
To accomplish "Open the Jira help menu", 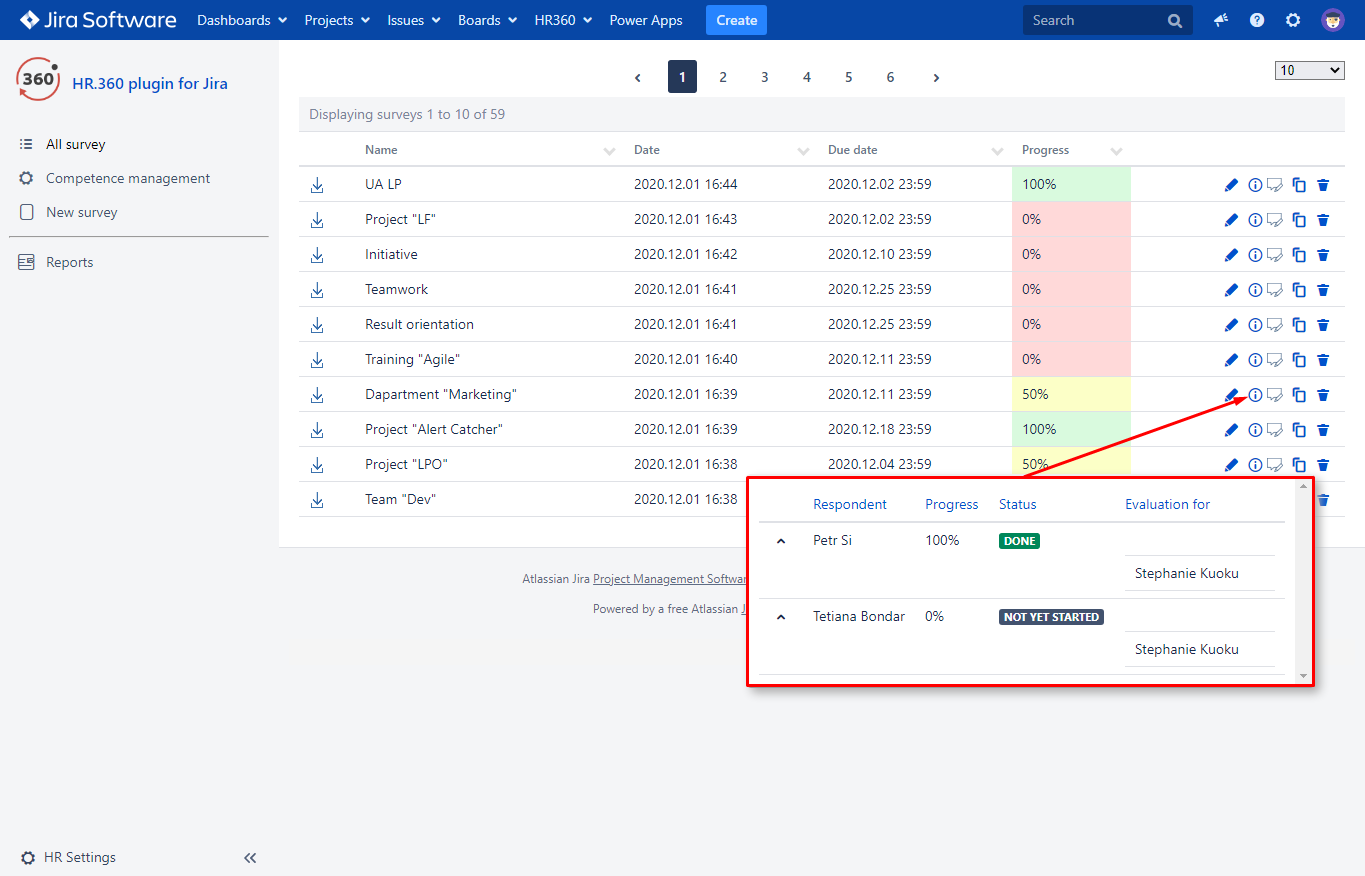I will 1257,20.
